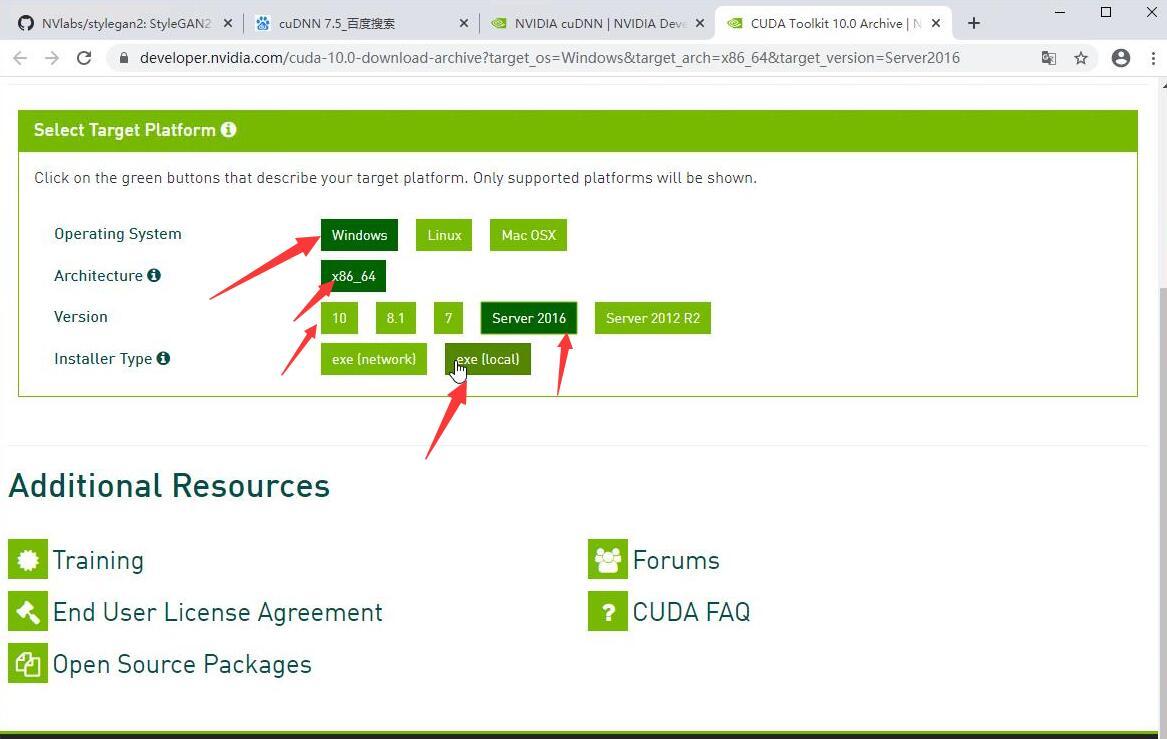Close the NVIDIA cuDNN tab

[x=700, y=23]
